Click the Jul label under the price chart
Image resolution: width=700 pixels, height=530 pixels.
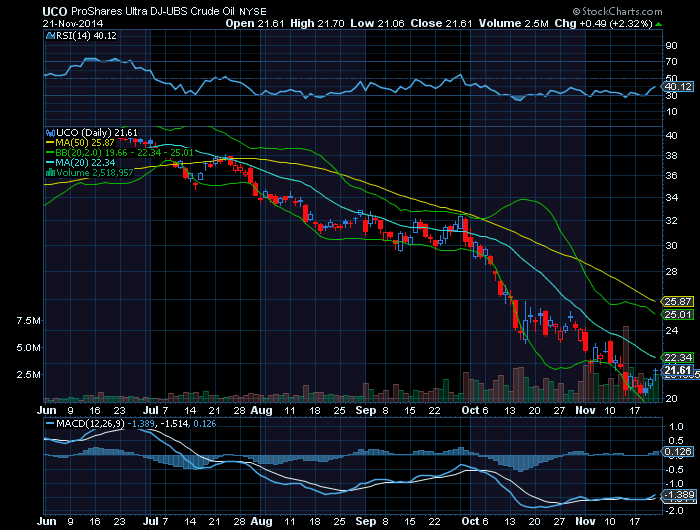[x=151, y=410]
